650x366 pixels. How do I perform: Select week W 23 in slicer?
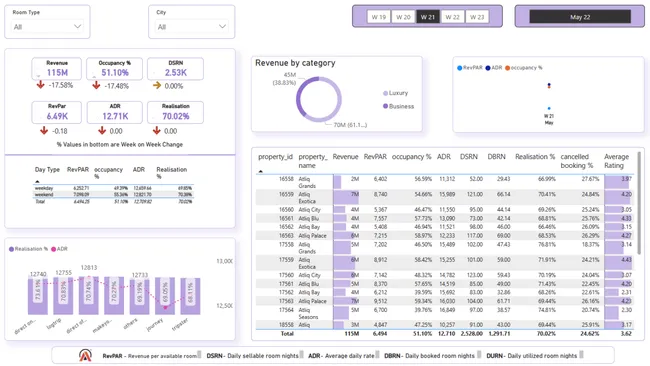pyautogui.click(x=477, y=17)
